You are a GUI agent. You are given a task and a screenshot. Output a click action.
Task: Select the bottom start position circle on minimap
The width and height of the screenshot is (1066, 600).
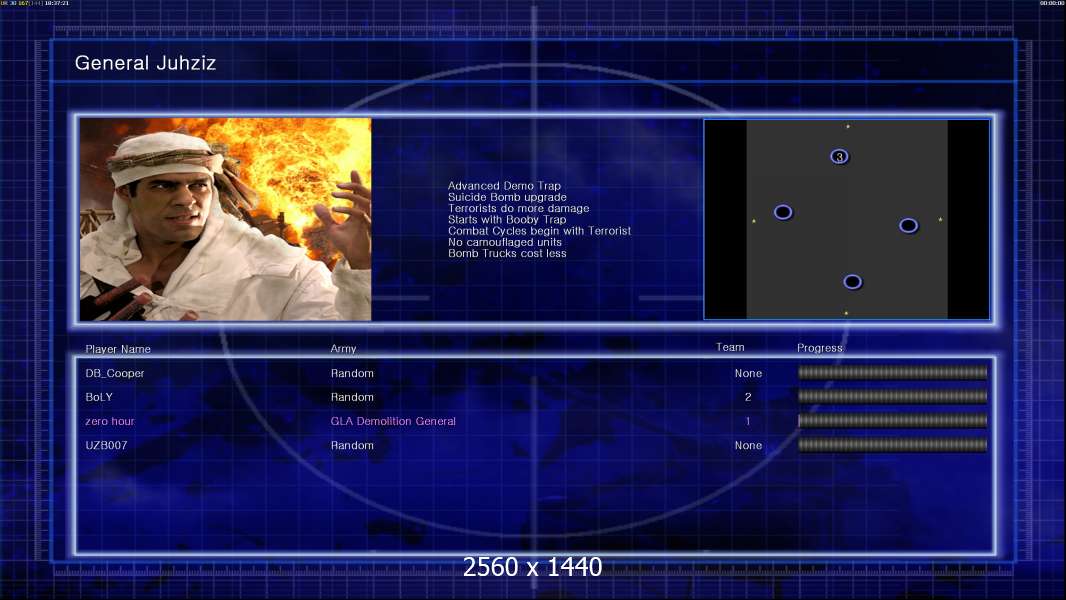coord(853,282)
